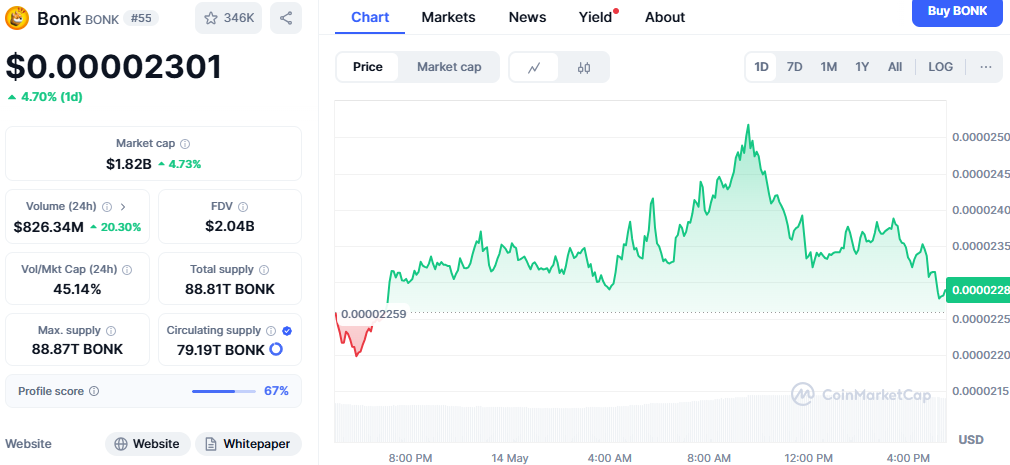Click the 45.14% Vol/Mkt Cap value
Viewport: 1010px width, 465px height.
tap(77, 289)
